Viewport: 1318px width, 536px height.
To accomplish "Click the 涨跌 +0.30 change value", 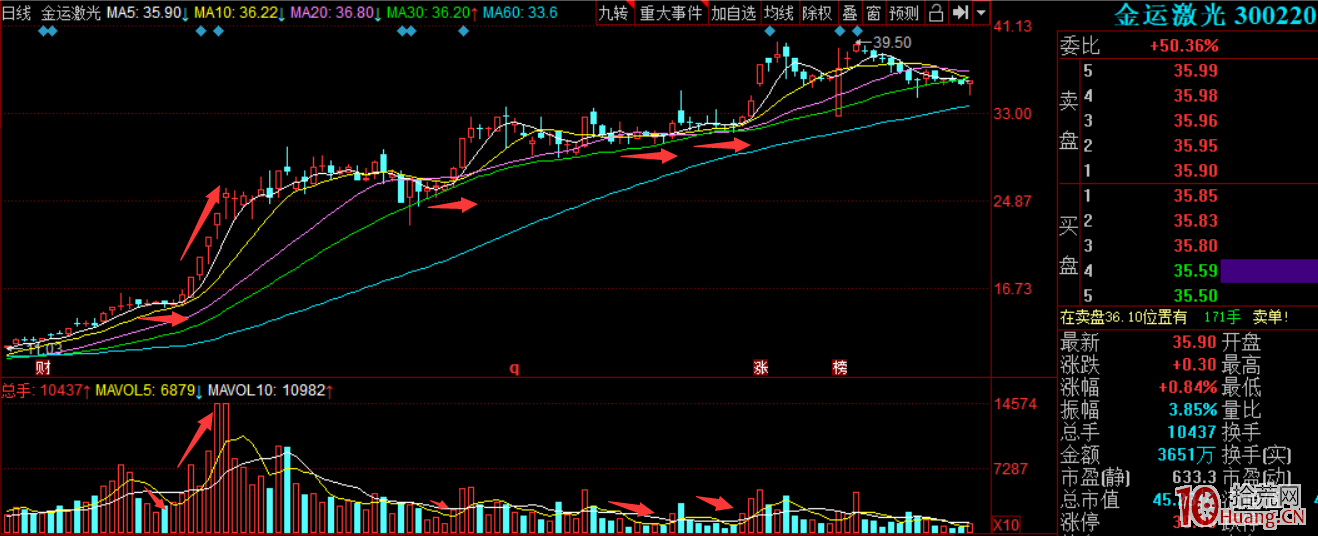I will (1195, 365).
